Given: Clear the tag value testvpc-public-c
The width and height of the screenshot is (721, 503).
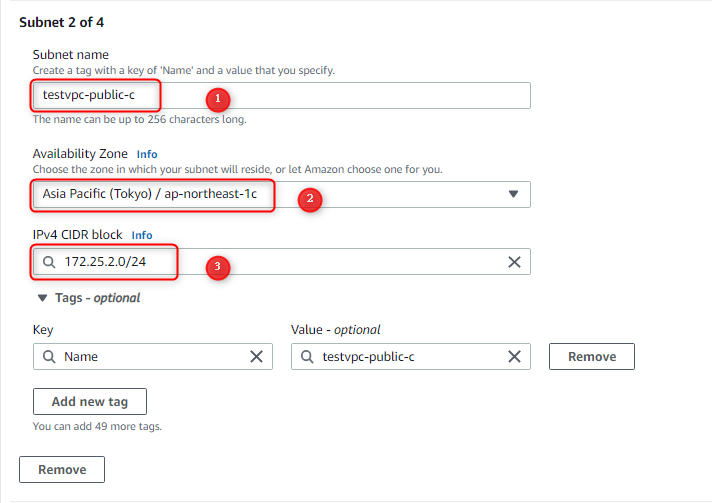Looking at the screenshot, I should tap(514, 356).
